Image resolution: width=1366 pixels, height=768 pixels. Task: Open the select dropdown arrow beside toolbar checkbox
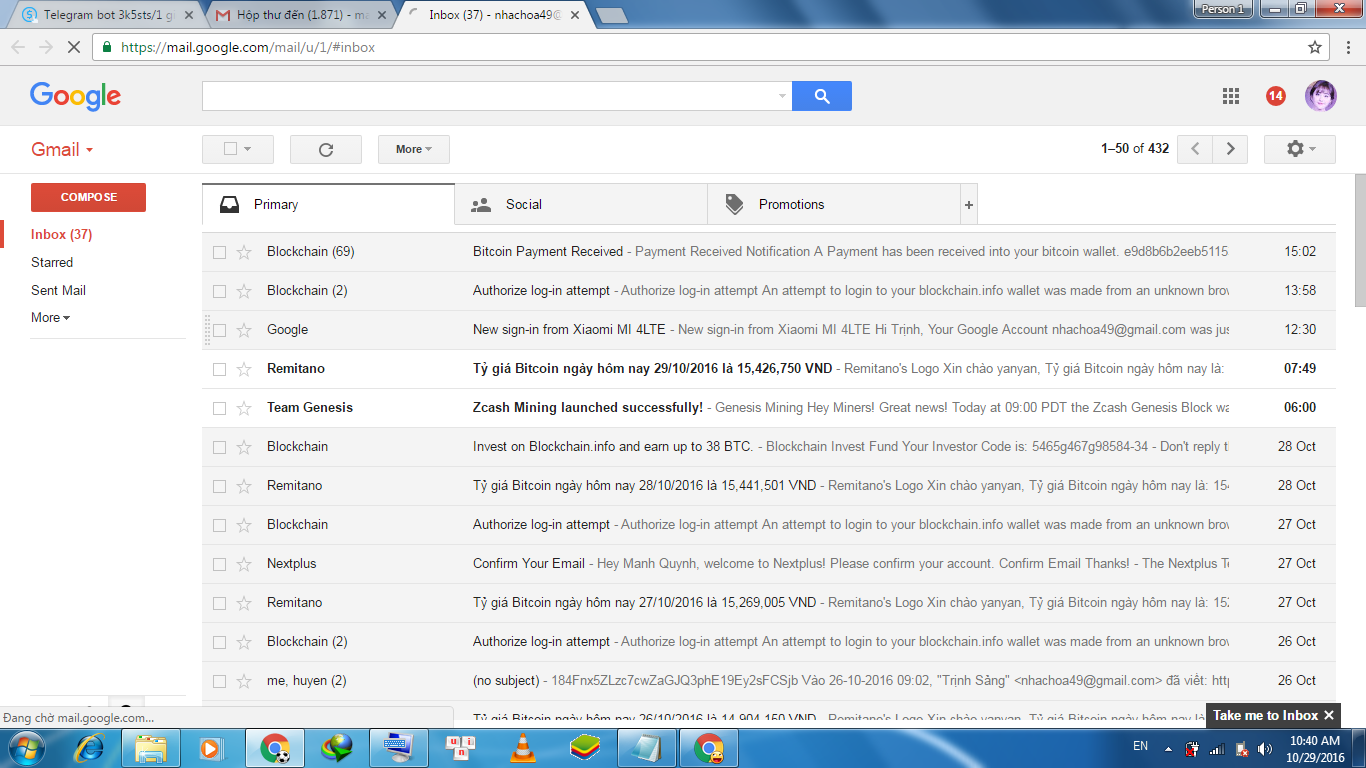[x=247, y=149]
